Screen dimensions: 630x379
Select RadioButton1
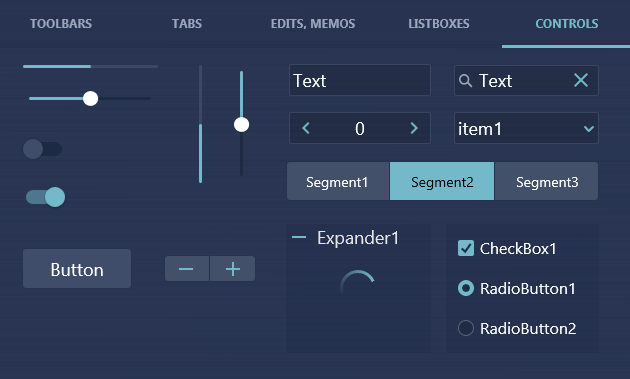point(466,288)
